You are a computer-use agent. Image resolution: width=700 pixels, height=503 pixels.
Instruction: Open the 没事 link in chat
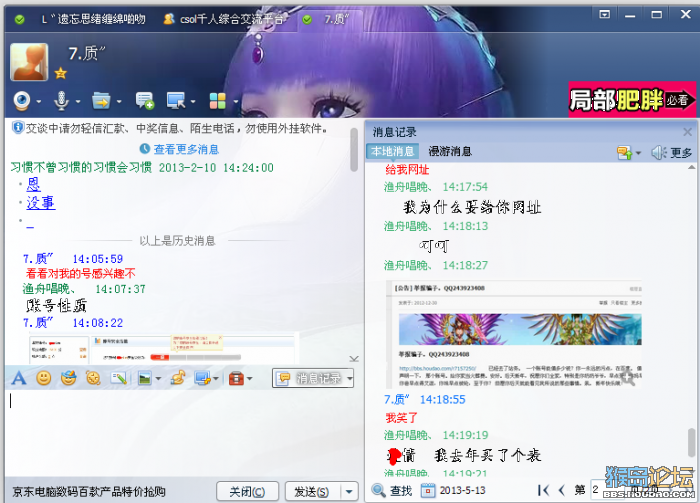(x=41, y=203)
